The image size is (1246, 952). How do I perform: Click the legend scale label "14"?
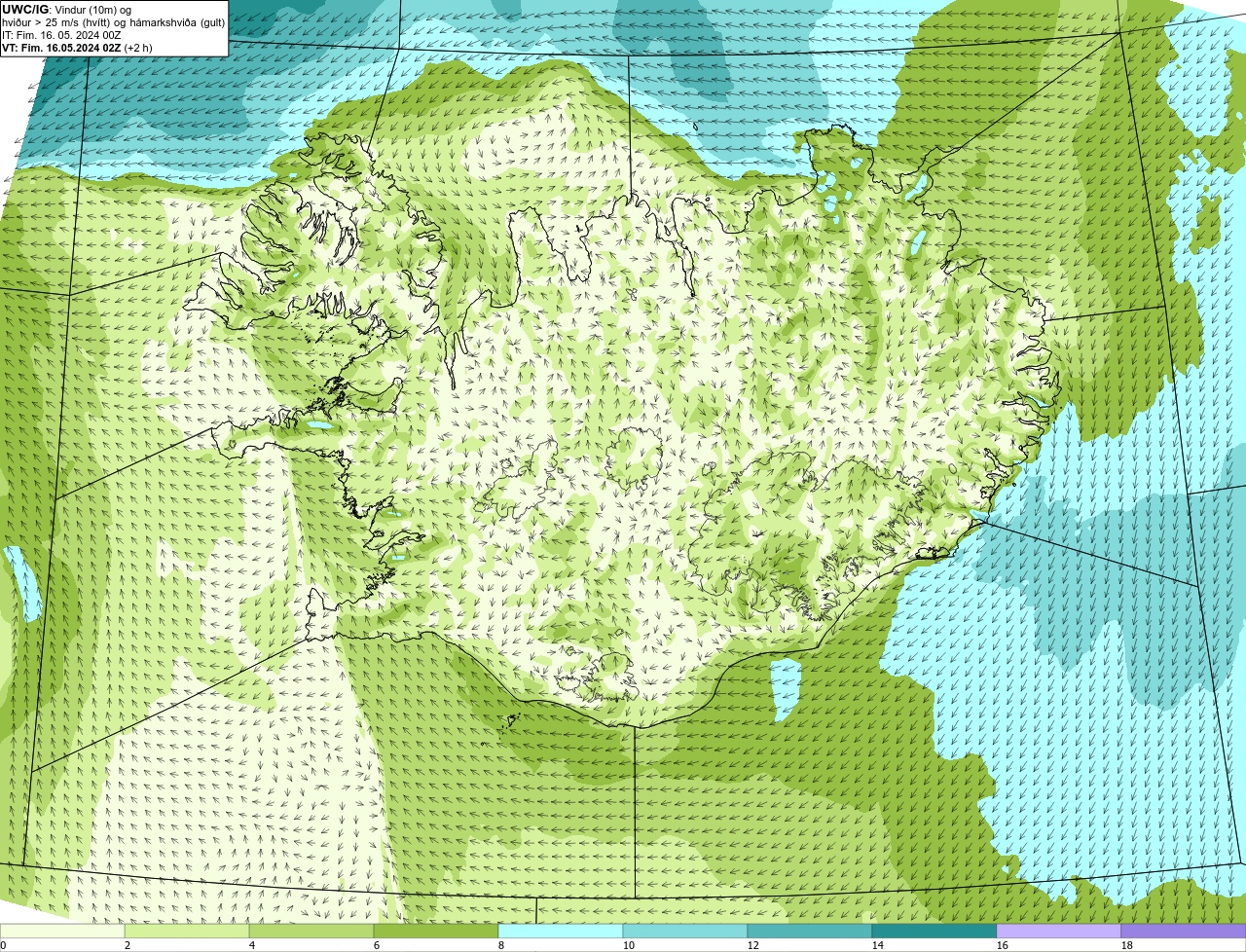(x=878, y=945)
